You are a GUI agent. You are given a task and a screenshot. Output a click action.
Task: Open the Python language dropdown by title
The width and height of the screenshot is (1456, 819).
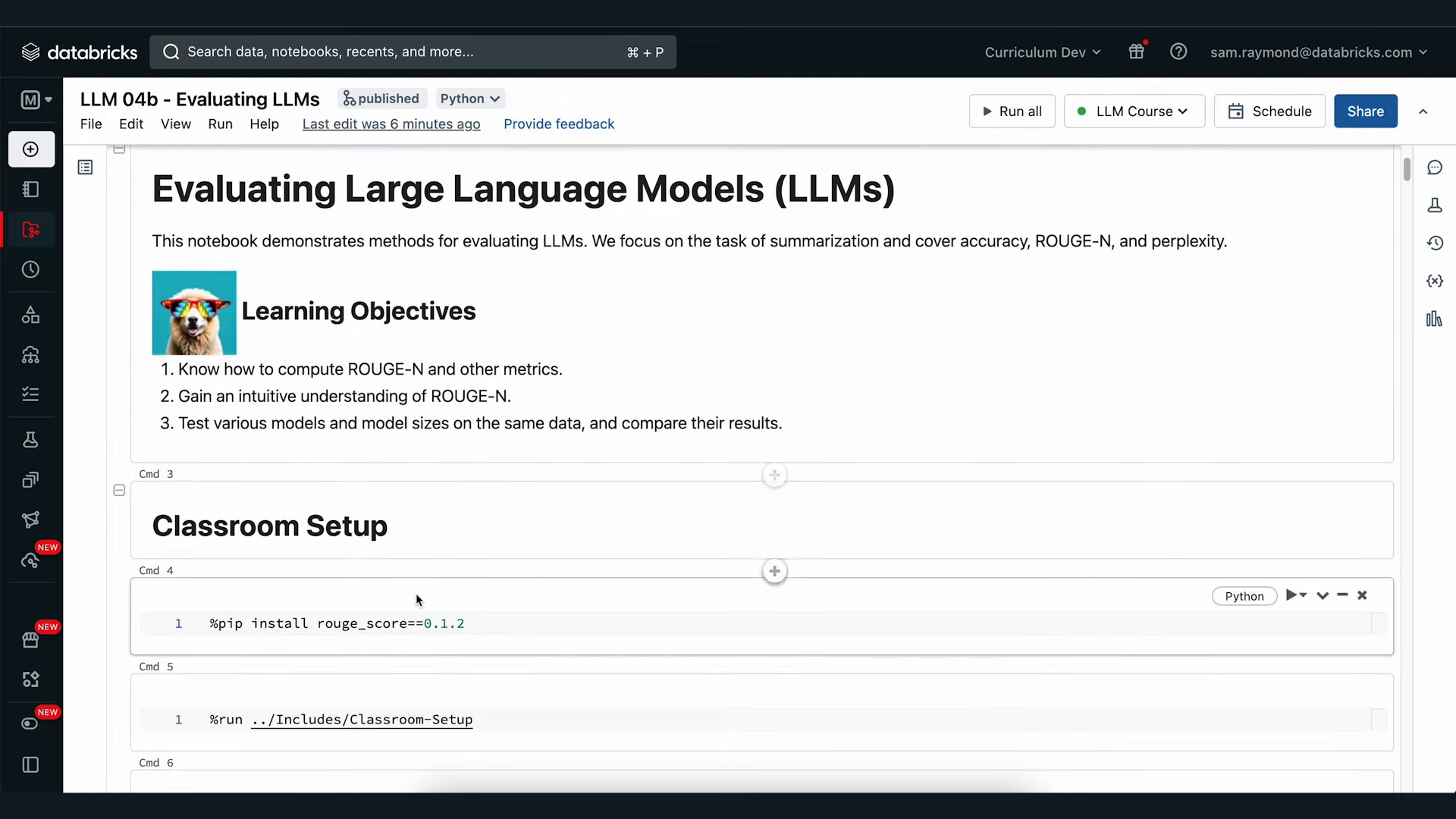pos(470,99)
